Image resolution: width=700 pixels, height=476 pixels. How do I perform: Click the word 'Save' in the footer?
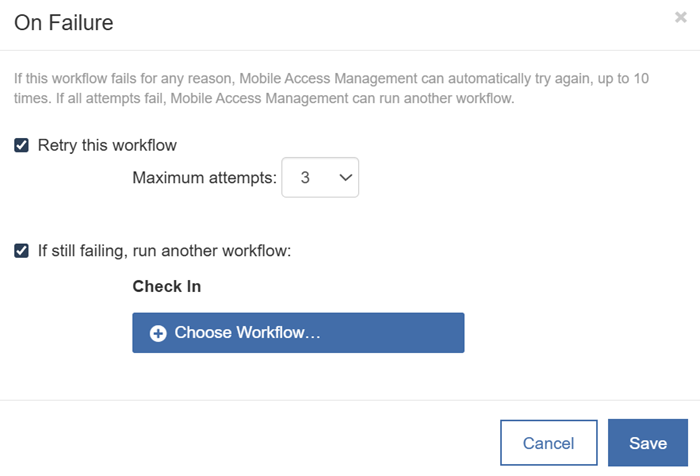[x=648, y=443]
